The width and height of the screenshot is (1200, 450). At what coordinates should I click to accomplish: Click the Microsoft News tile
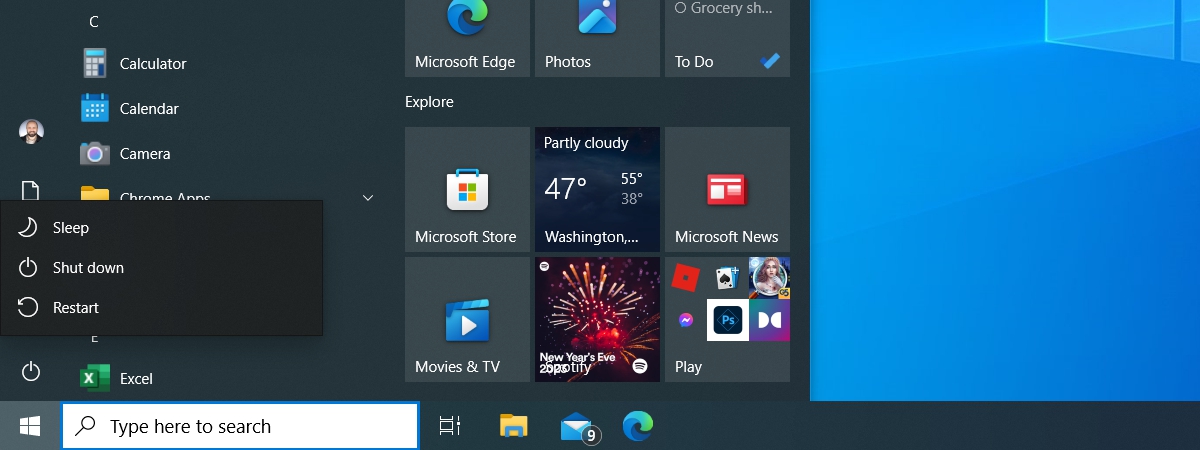727,189
